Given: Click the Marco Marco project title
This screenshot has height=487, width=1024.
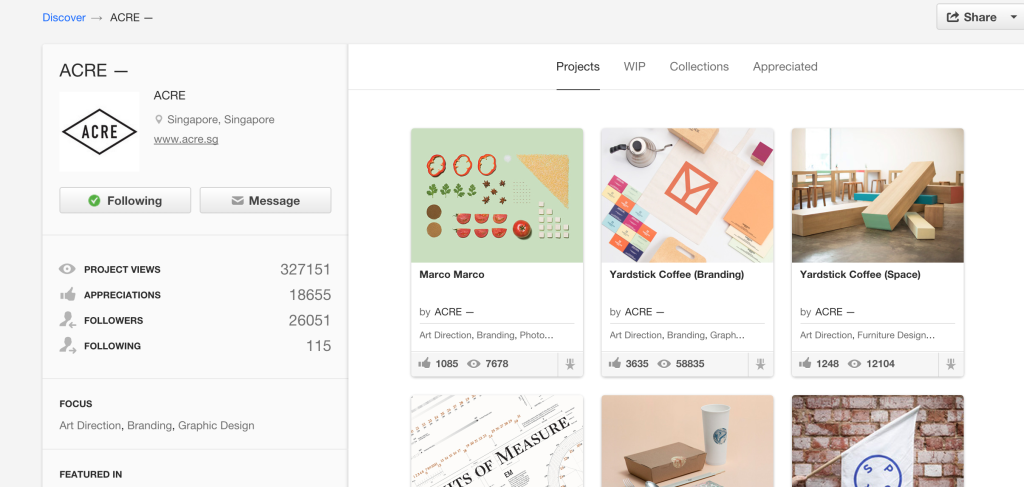Looking at the screenshot, I should 452,275.
